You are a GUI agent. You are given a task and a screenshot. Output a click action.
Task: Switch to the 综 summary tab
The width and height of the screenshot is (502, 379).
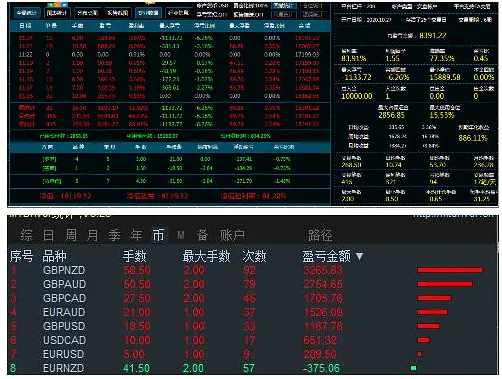tap(27, 235)
